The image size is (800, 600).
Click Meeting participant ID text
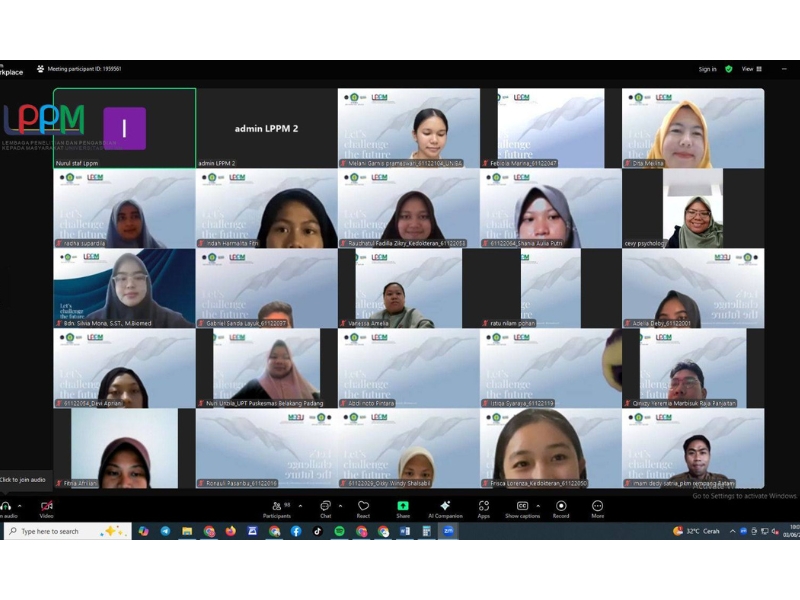pos(85,69)
